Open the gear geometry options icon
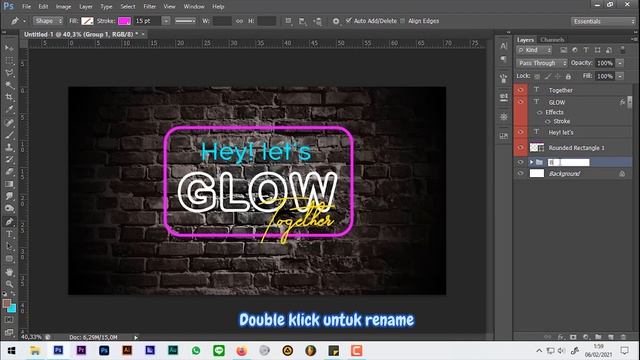This screenshot has height=360, width=640. tap(336, 21)
